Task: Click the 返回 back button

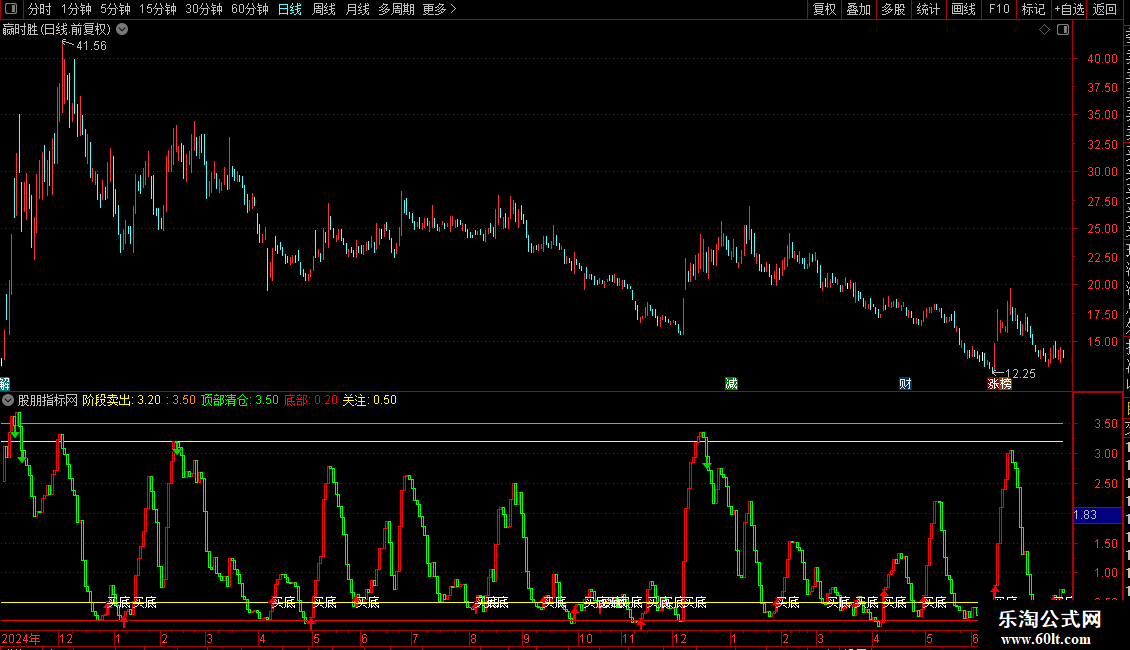Action: click(1105, 9)
